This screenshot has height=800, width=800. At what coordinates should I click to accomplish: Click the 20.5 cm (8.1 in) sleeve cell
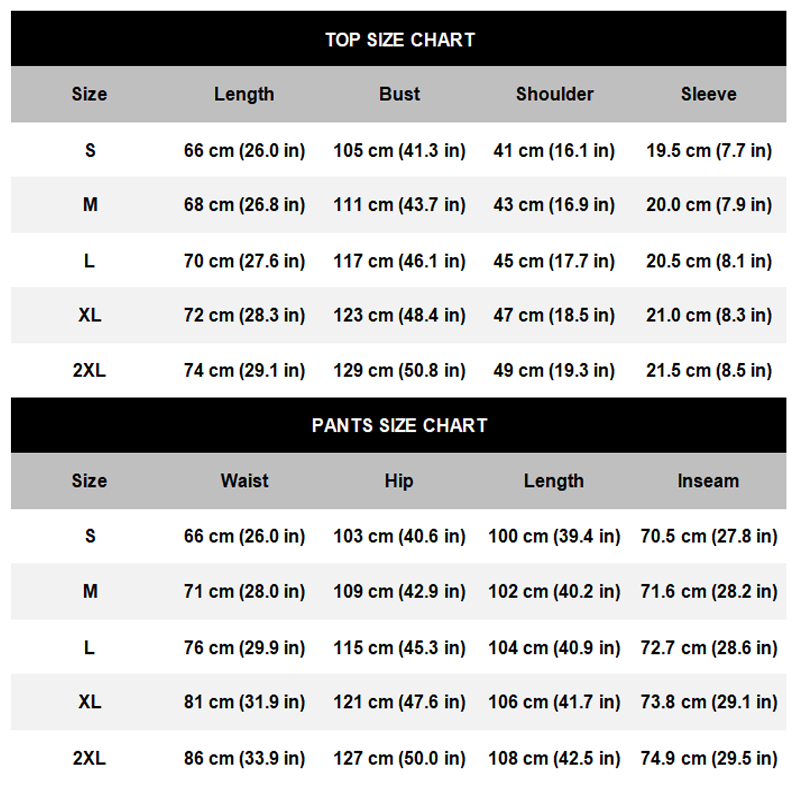coord(708,260)
